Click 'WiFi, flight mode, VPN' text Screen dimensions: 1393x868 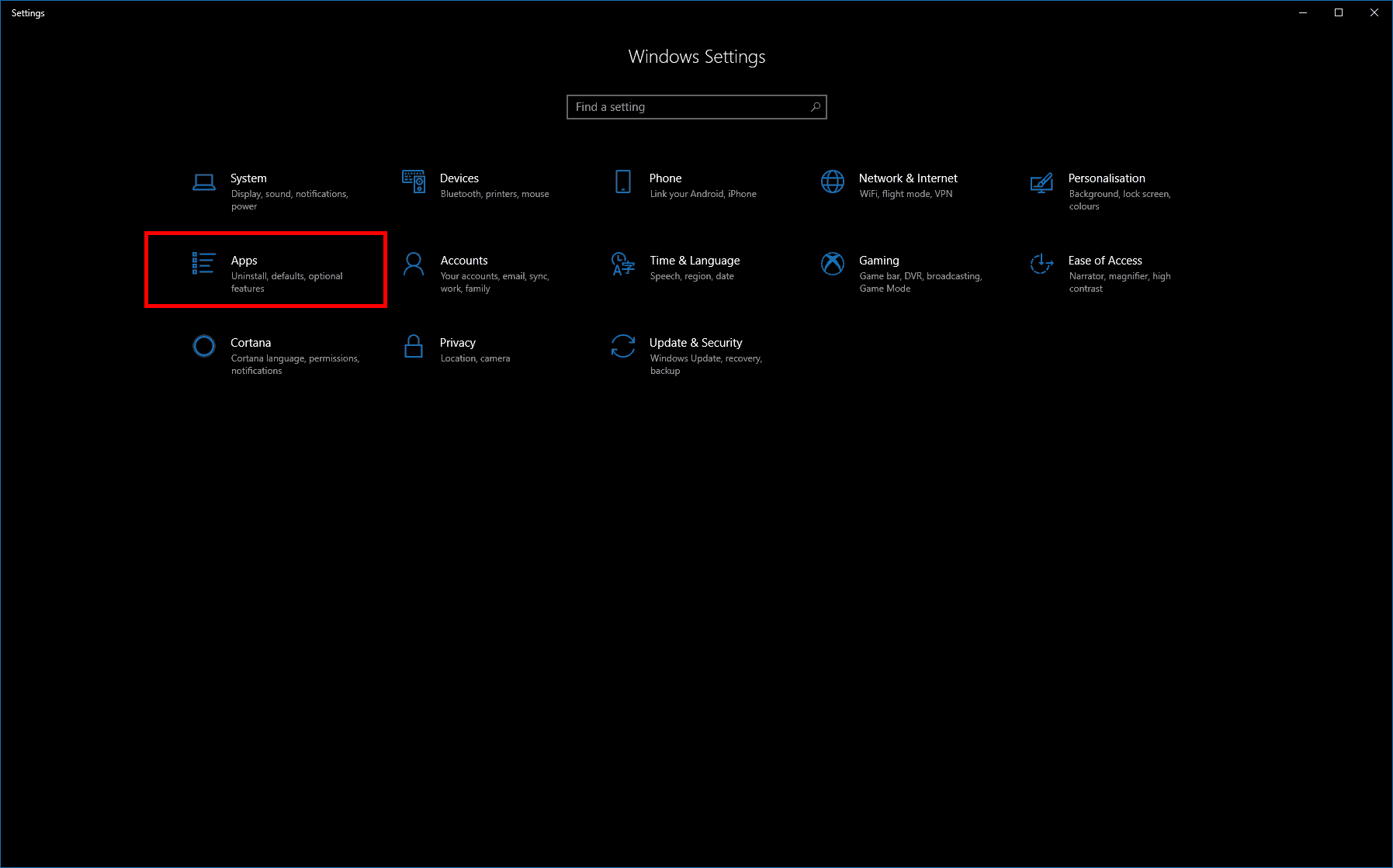[x=906, y=194]
